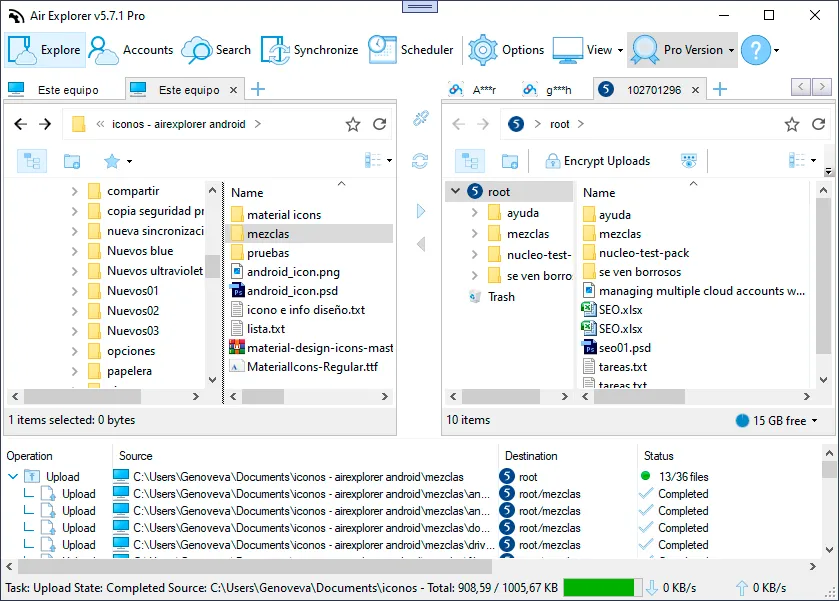Open the View dropdown menu
The image size is (839, 601).
(x=589, y=50)
